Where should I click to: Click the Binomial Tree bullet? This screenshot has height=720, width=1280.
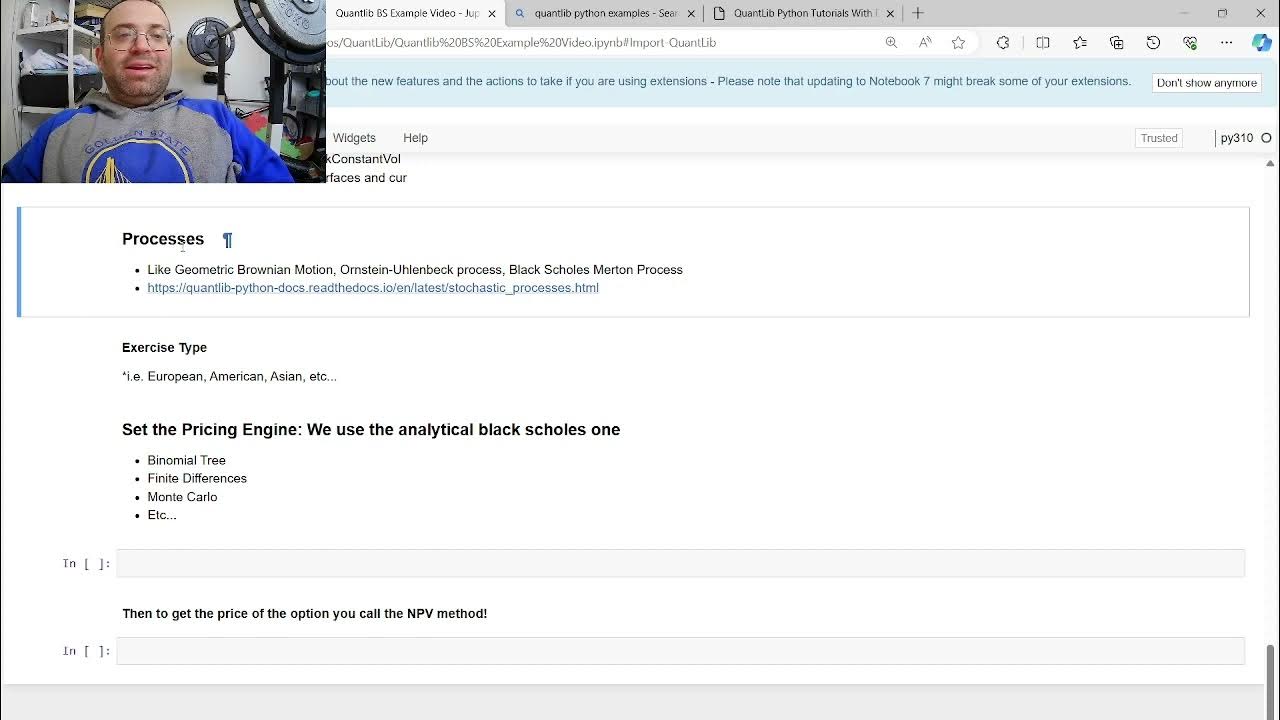tap(186, 460)
